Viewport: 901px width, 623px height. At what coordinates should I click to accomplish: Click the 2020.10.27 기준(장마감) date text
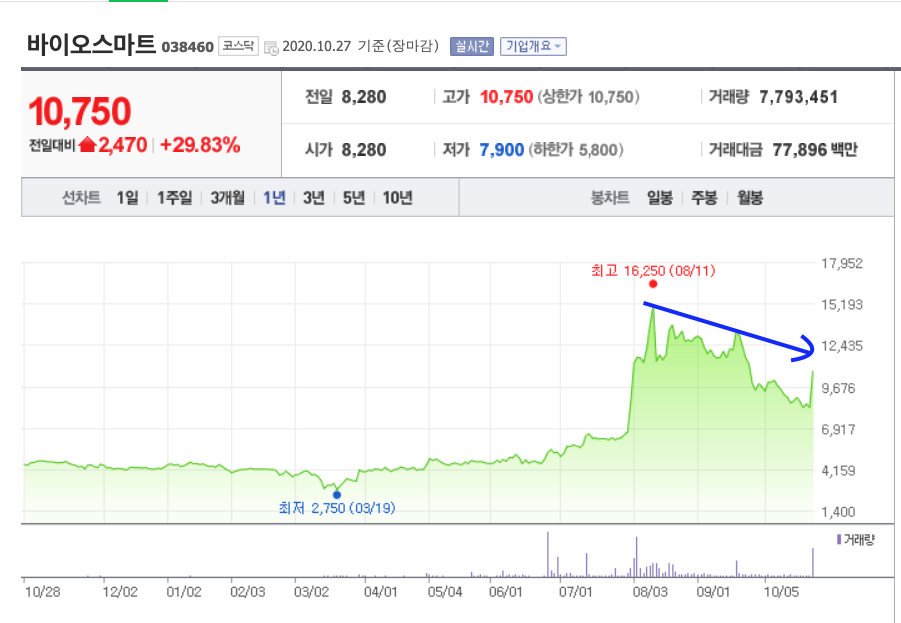click(x=361, y=46)
